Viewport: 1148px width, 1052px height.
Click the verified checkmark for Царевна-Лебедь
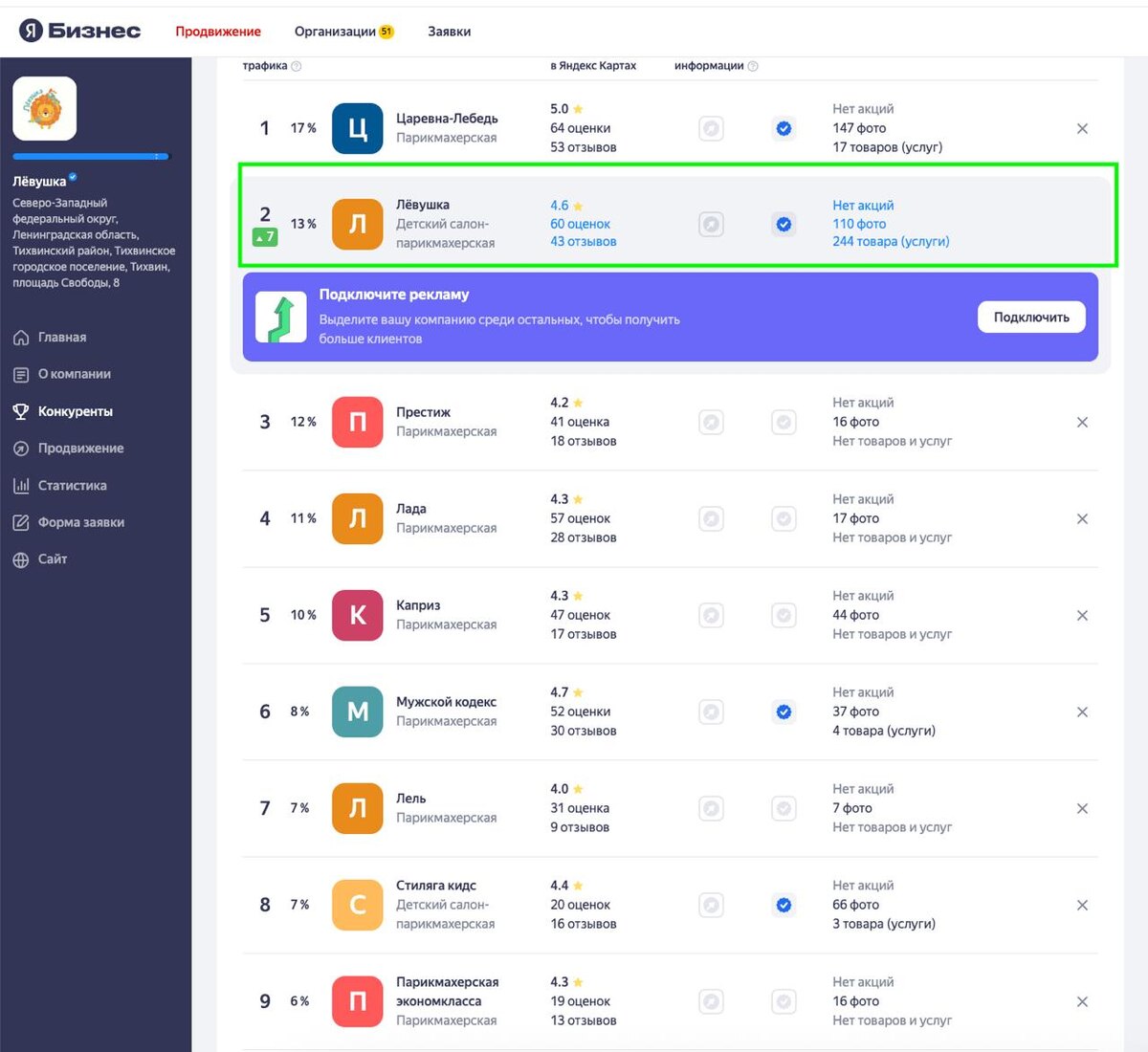pos(784,128)
